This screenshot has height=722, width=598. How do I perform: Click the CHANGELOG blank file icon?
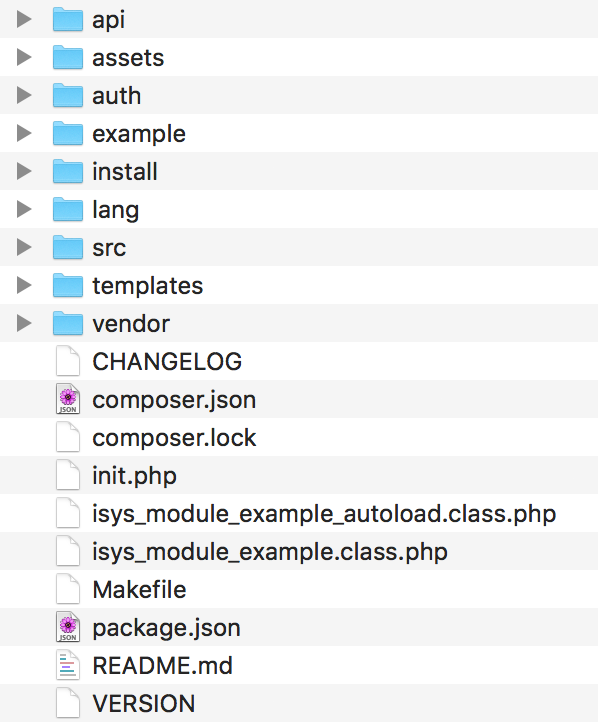point(68,361)
